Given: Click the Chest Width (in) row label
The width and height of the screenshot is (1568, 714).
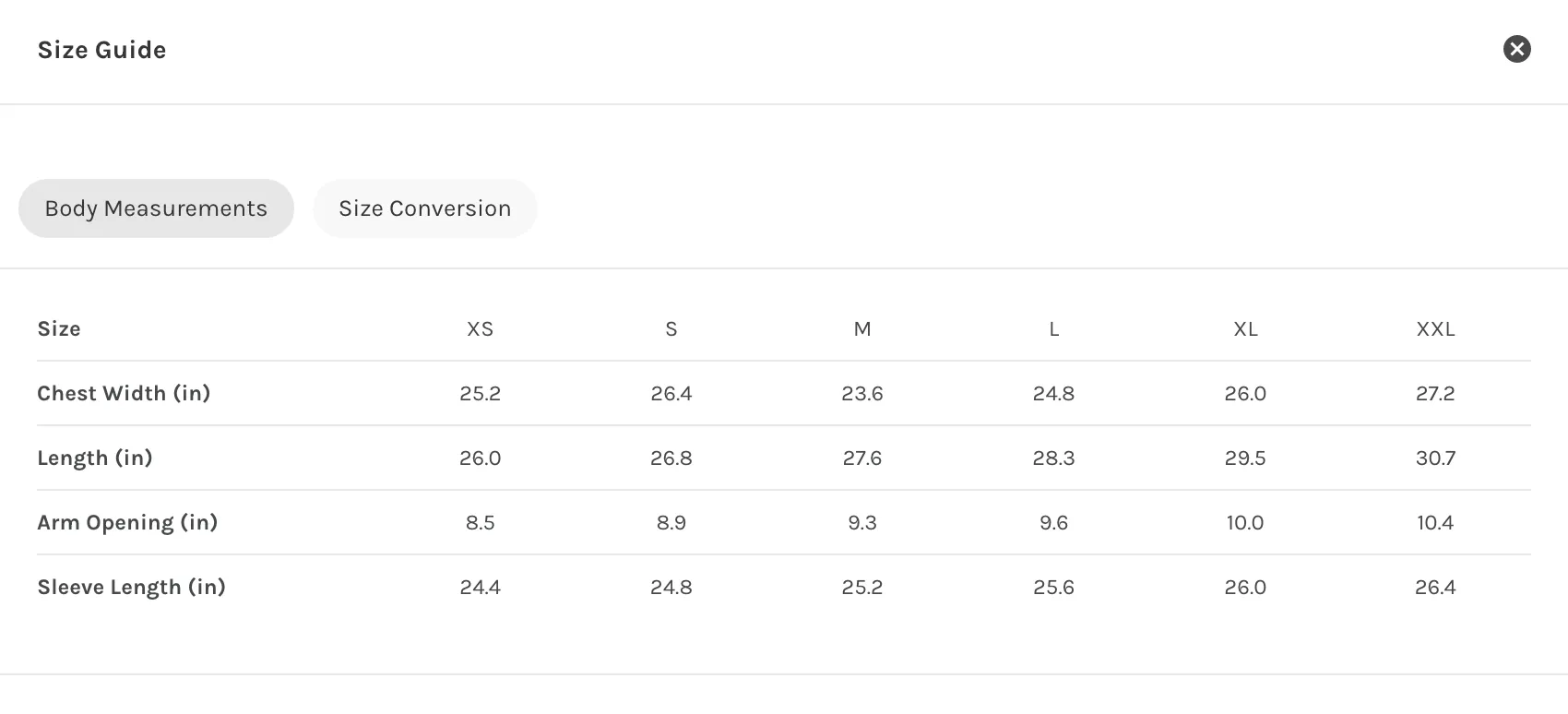Looking at the screenshot, I should 124,394.
